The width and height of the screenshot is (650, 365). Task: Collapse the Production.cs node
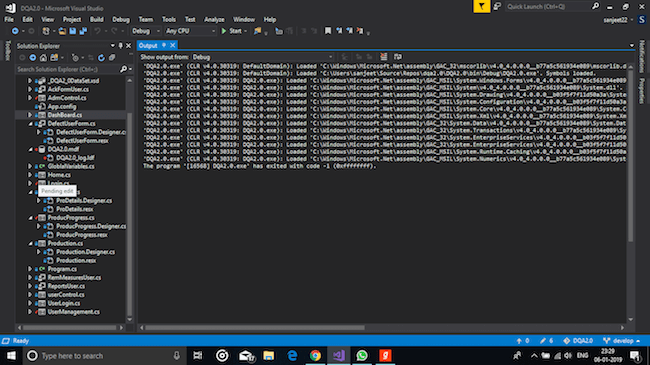[30, 243]
